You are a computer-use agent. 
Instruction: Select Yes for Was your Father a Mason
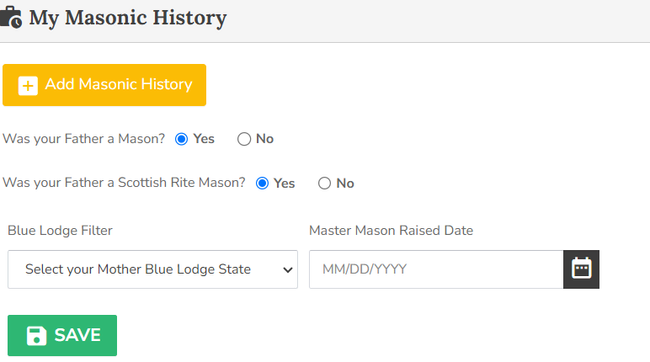[x=182, y=139]
